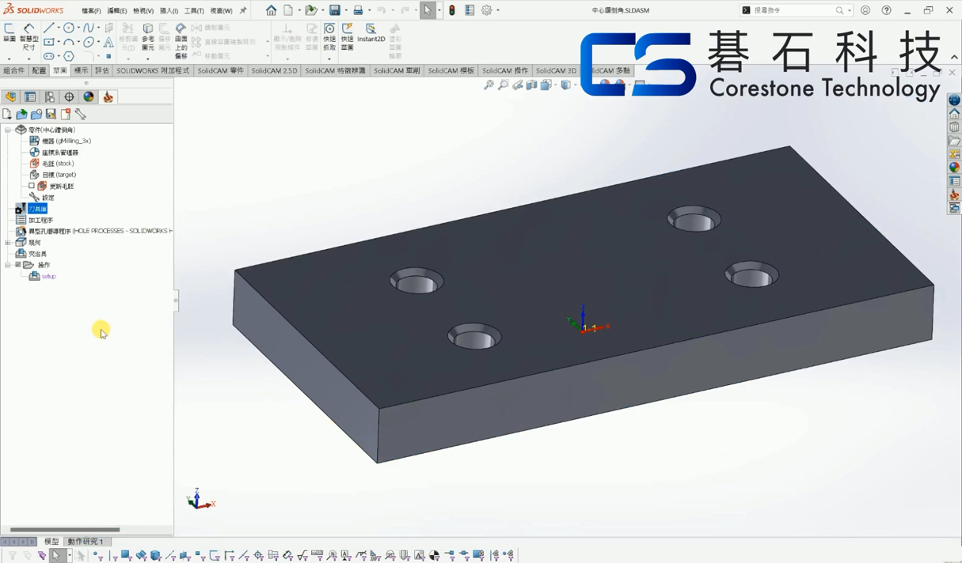Switch to the SolidCAM 2.5D tab
Viewport: 962px width, 563px height.
[x=274, y=71]
